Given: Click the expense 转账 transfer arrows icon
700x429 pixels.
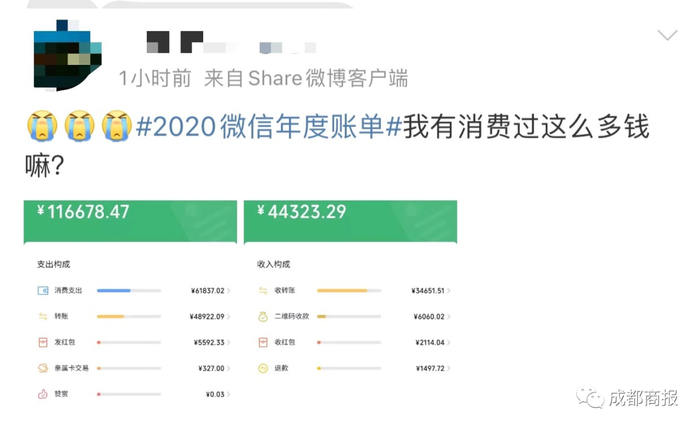Looking at the screenshot, I should coord(43,316).
